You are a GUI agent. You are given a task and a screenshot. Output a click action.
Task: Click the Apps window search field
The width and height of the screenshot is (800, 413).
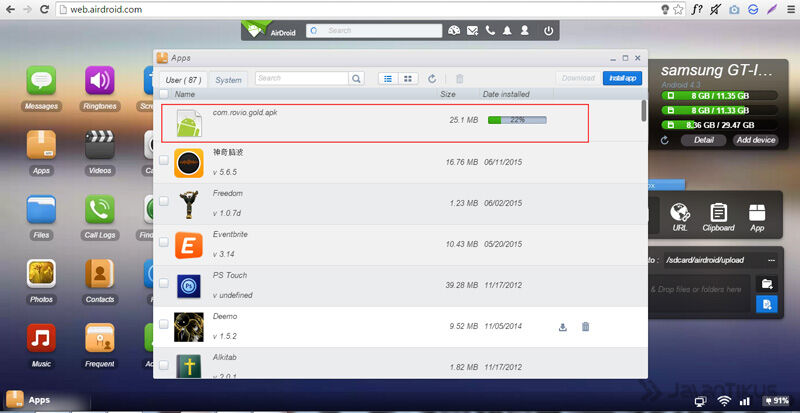pyautogui.click(x=302, y=79)
